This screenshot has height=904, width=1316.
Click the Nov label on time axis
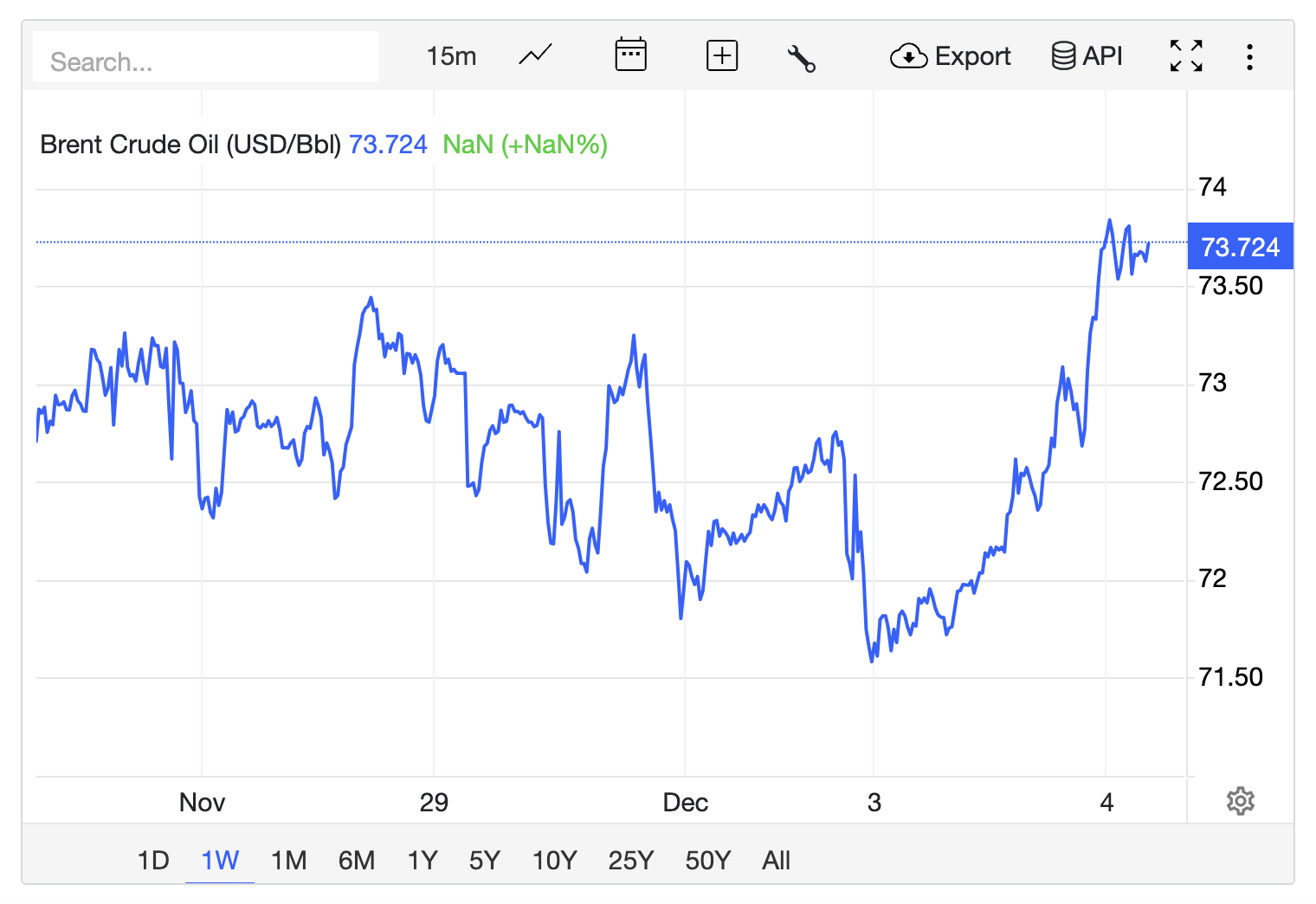coord(202,803)
